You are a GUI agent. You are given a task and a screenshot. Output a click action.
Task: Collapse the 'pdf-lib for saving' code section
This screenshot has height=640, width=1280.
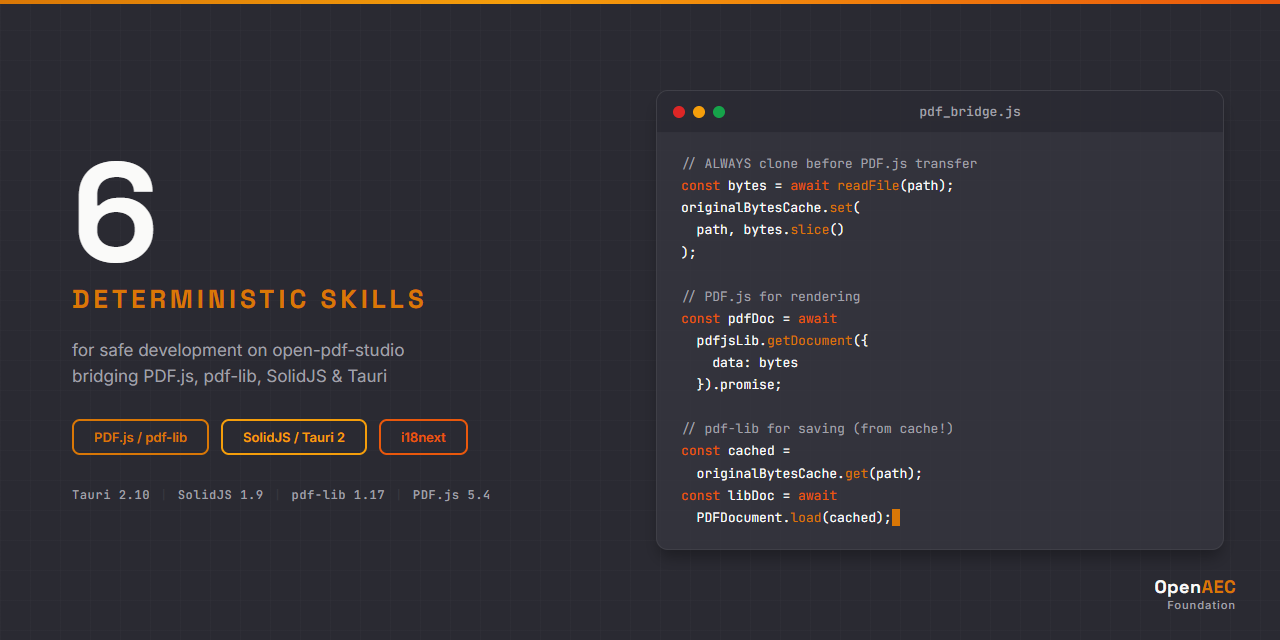817,428
